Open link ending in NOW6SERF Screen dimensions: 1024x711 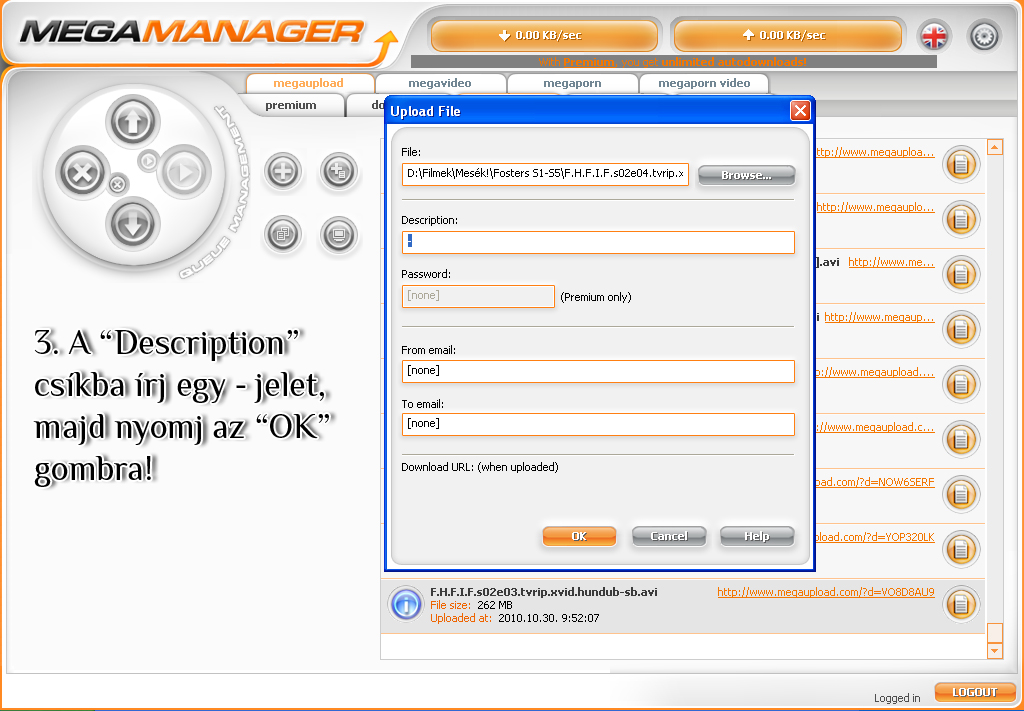click(x=875, y=482)
